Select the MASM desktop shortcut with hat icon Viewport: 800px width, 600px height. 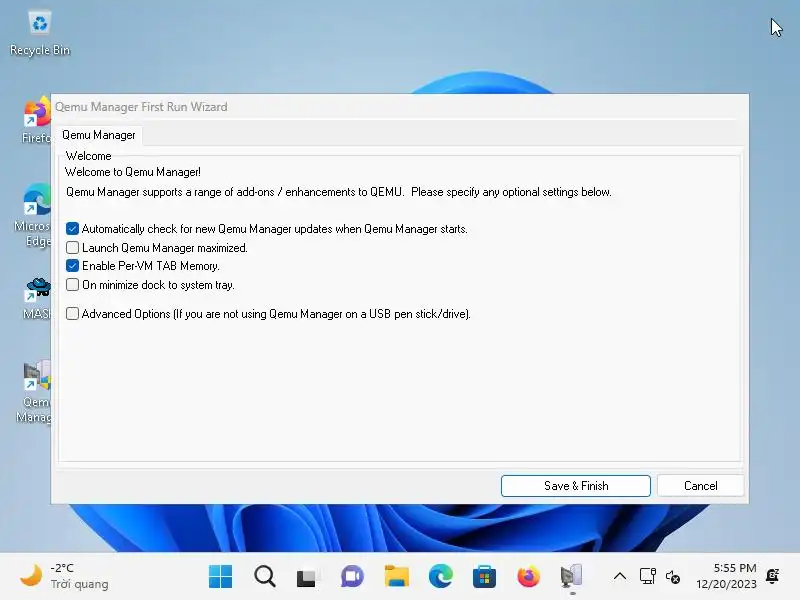37,299
